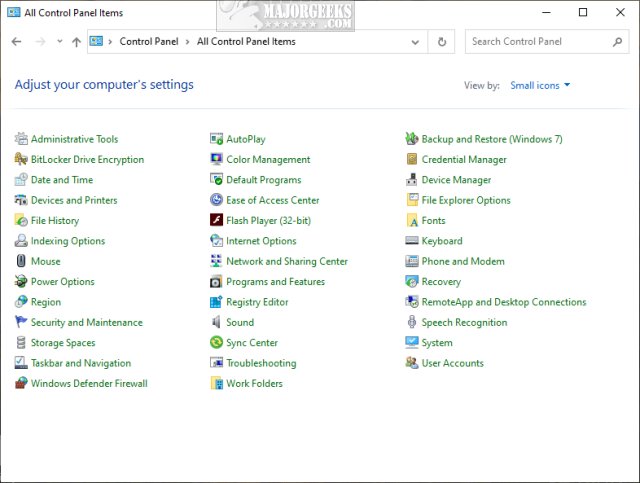Open the Network and Sharing Center link

pos(287,262)
